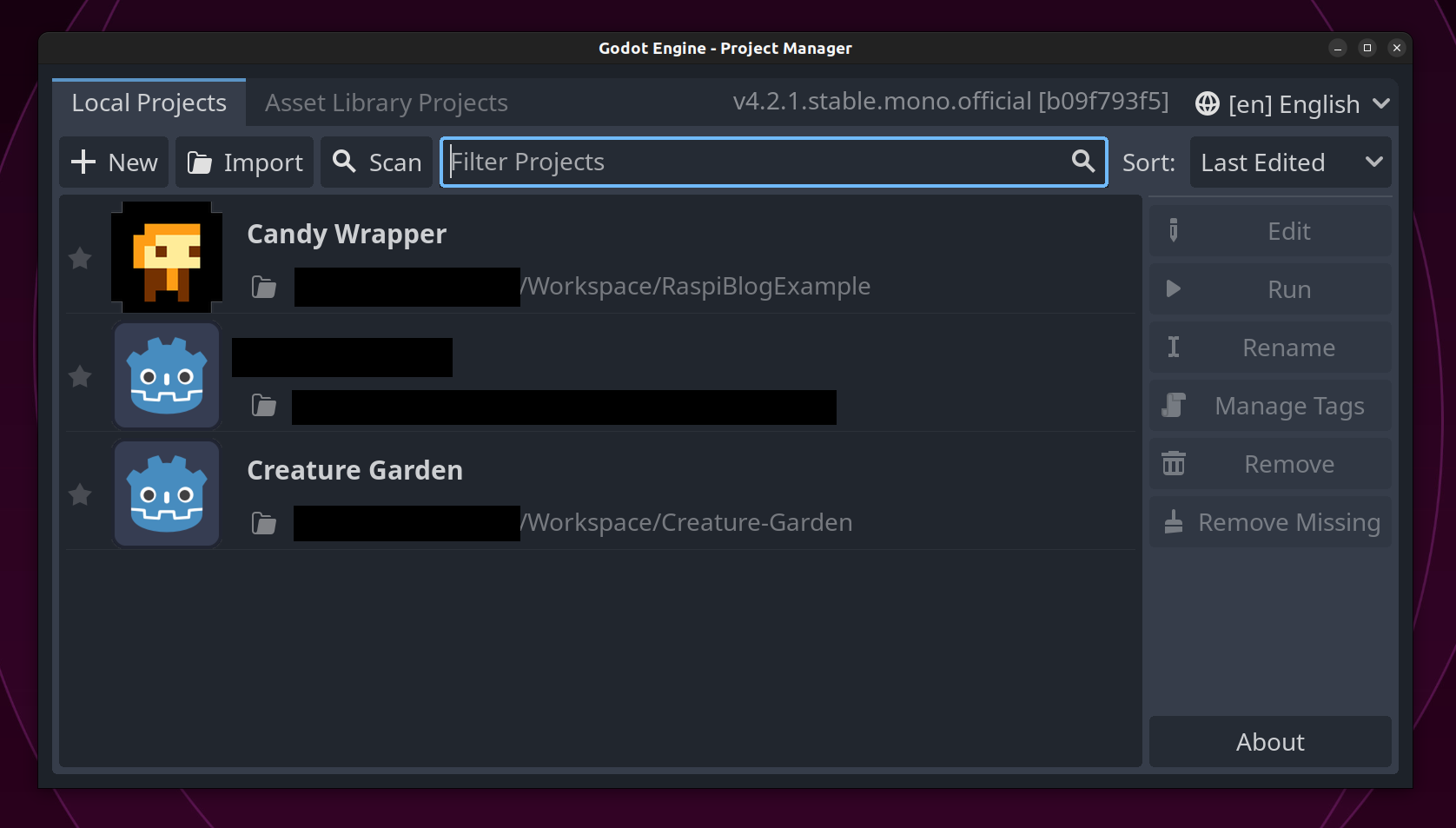Toggle the star on the middle project
Image resolution: width=1456 pixels, height=828 pixels.
[79, 376]
